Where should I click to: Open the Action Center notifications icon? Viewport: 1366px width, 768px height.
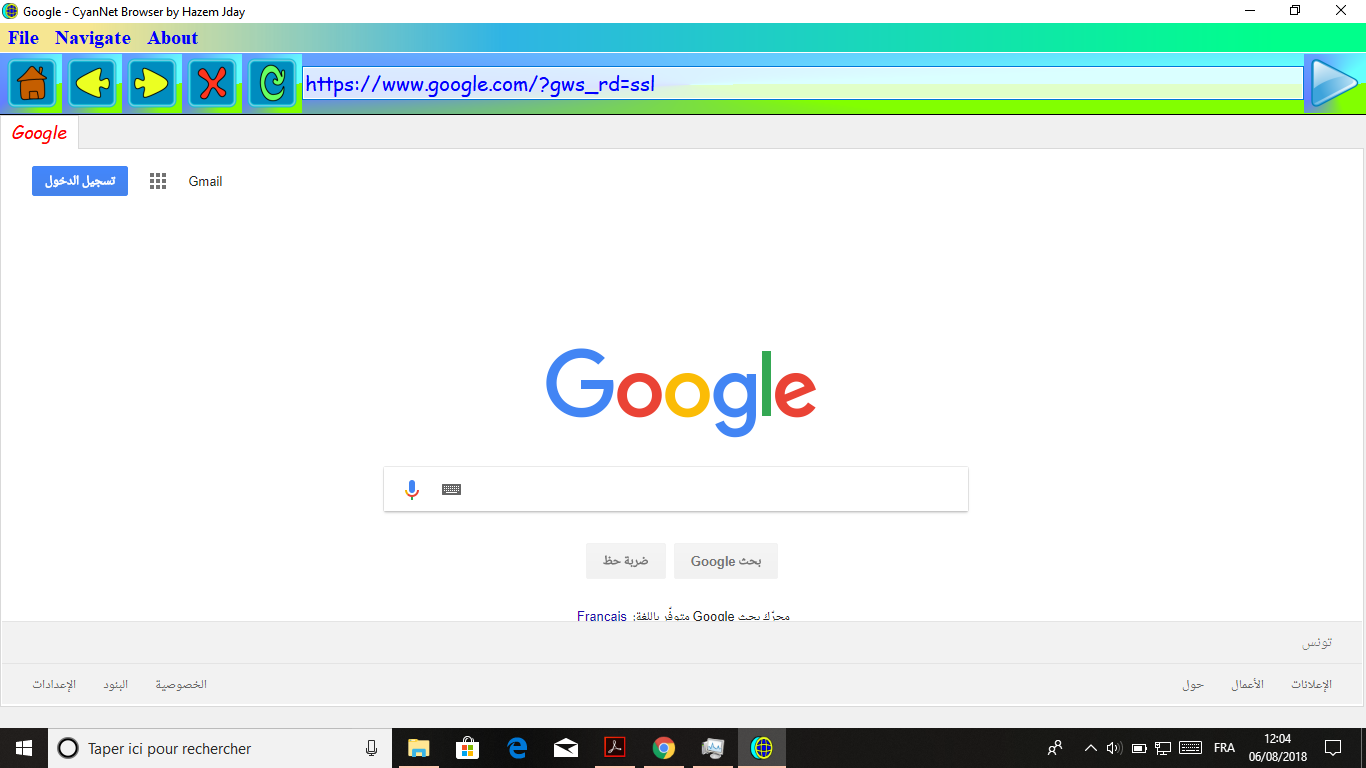(1333, 748)
